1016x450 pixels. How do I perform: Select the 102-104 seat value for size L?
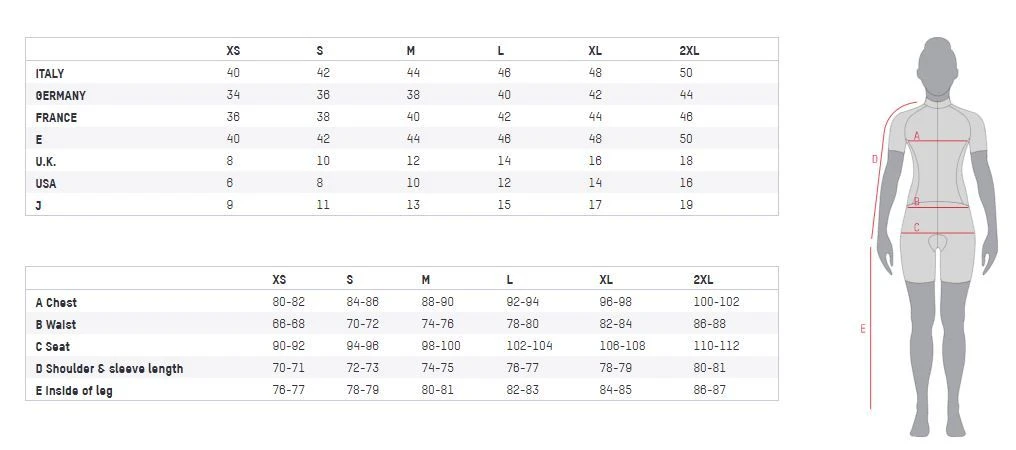529,346
